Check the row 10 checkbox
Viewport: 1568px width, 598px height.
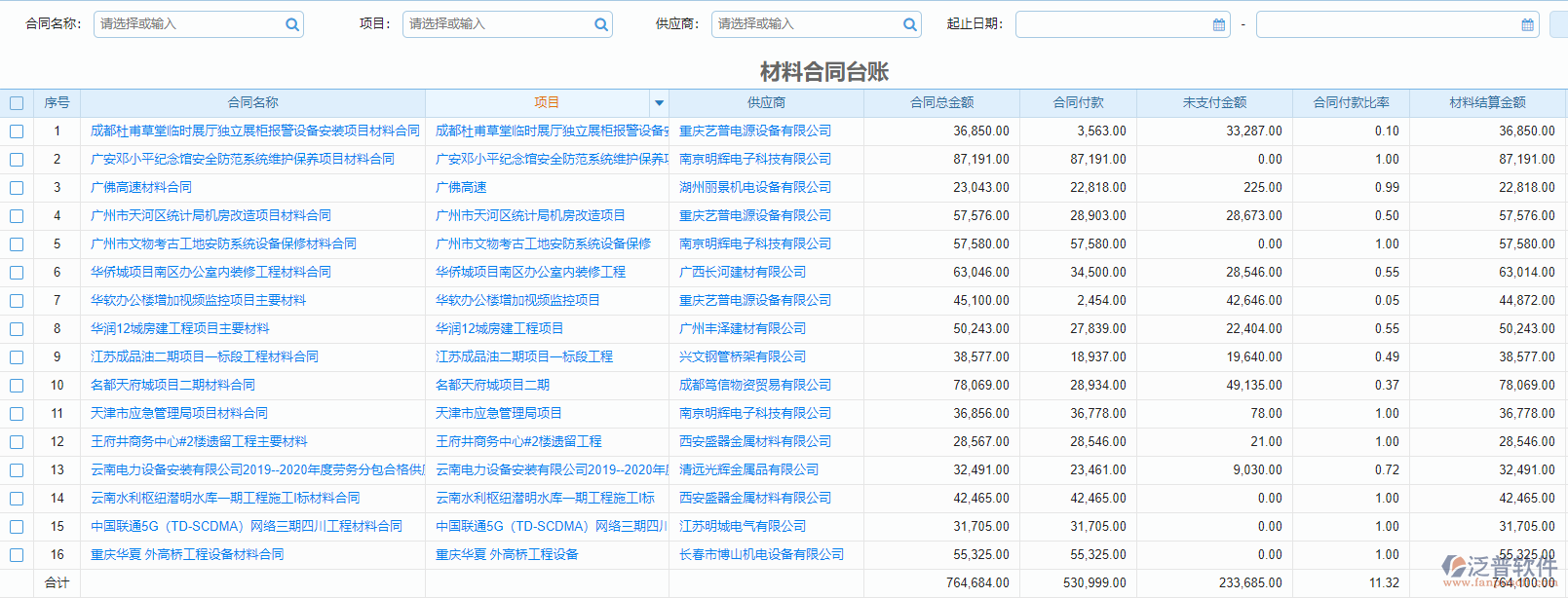click(x=17, y=386)
